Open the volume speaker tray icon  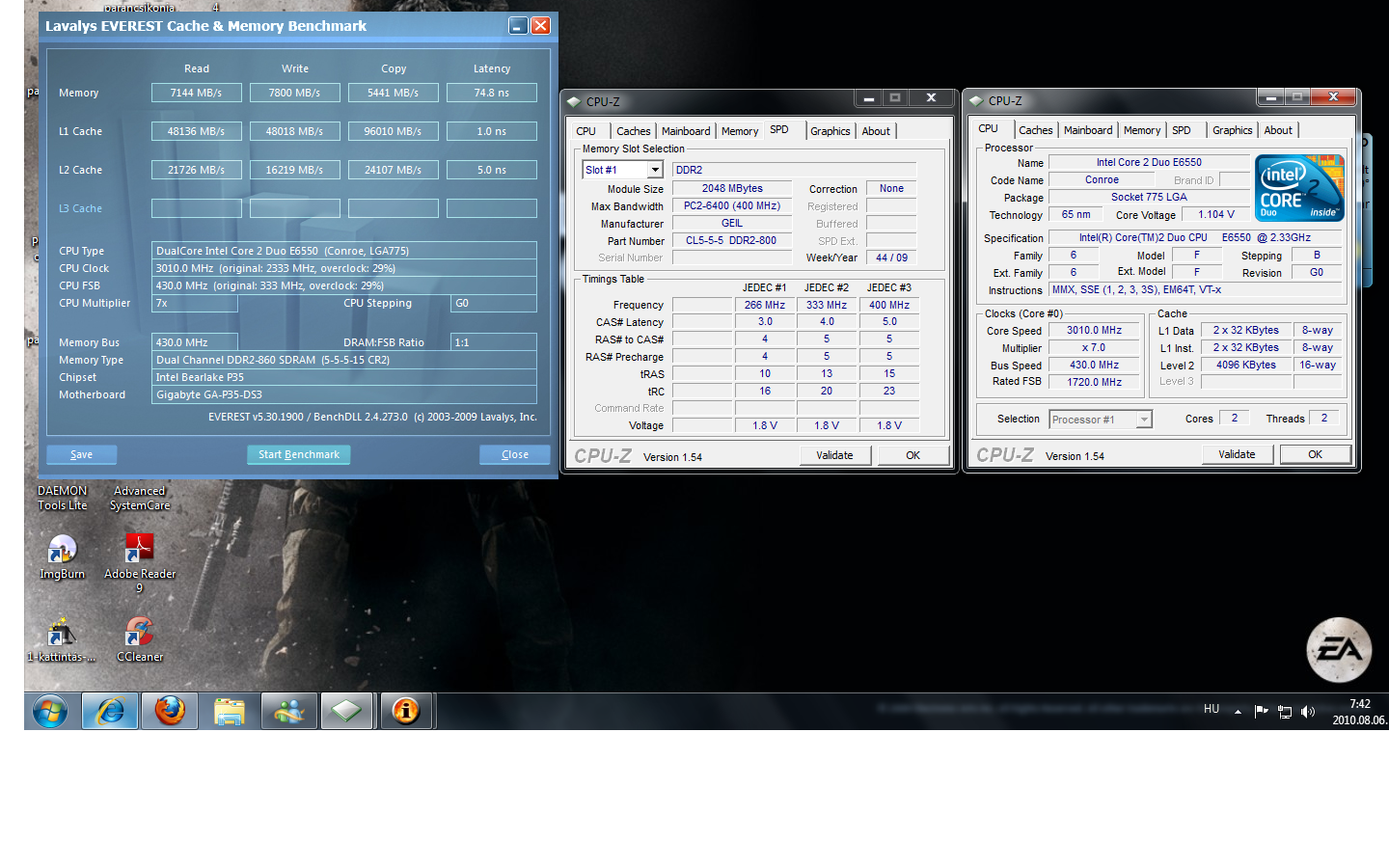click(x=1308, y=712)
